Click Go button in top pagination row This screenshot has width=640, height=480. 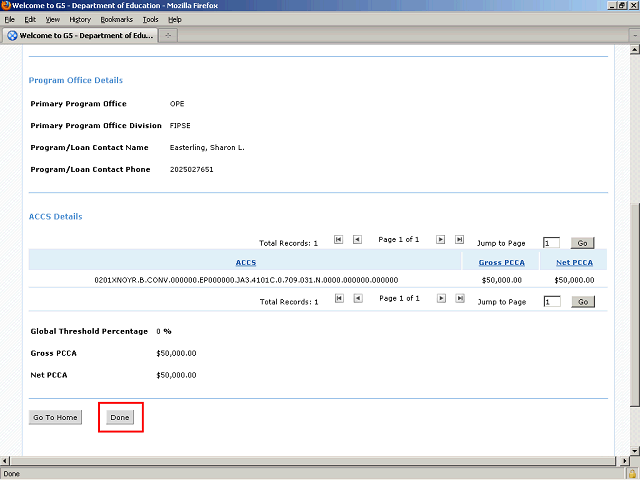(x=582, y=243)
